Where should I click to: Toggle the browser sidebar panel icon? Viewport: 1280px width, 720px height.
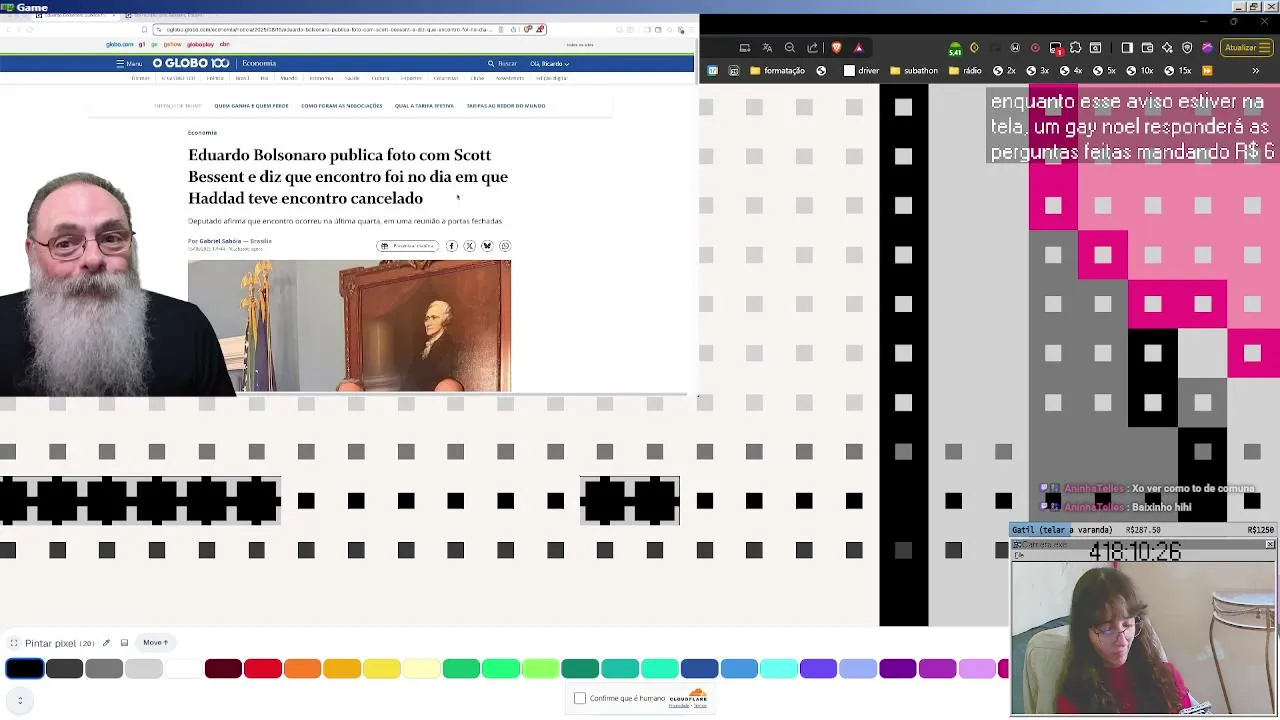(1127, 47)
